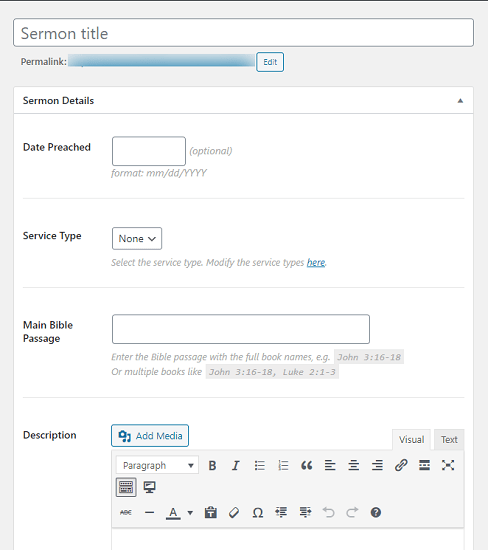Open the text color picker arrow
Viewport: 488px width, 550px height.
pyautogui.click(x=190, y=512)
